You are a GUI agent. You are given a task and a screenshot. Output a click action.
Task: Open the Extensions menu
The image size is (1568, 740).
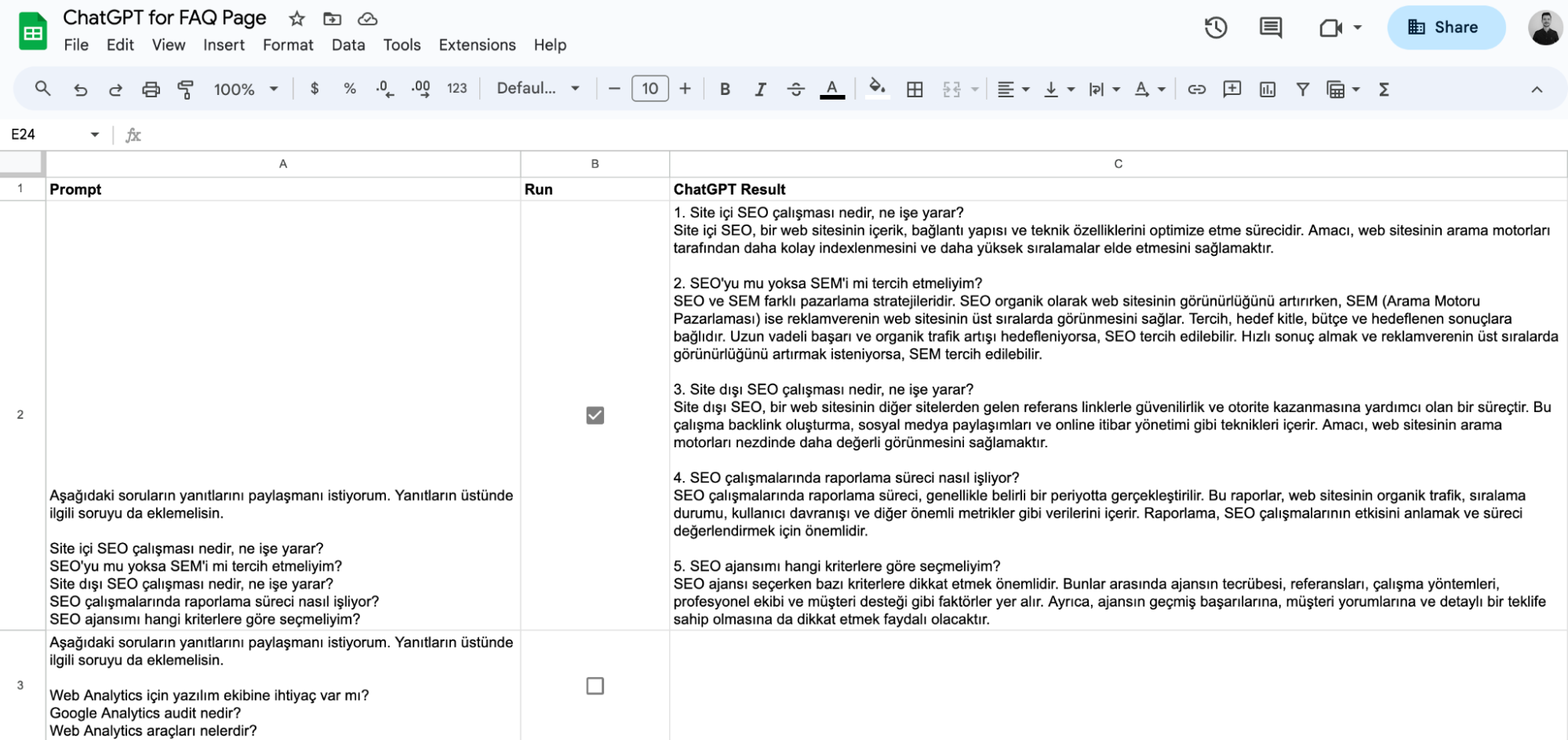(x=477, y=45)
